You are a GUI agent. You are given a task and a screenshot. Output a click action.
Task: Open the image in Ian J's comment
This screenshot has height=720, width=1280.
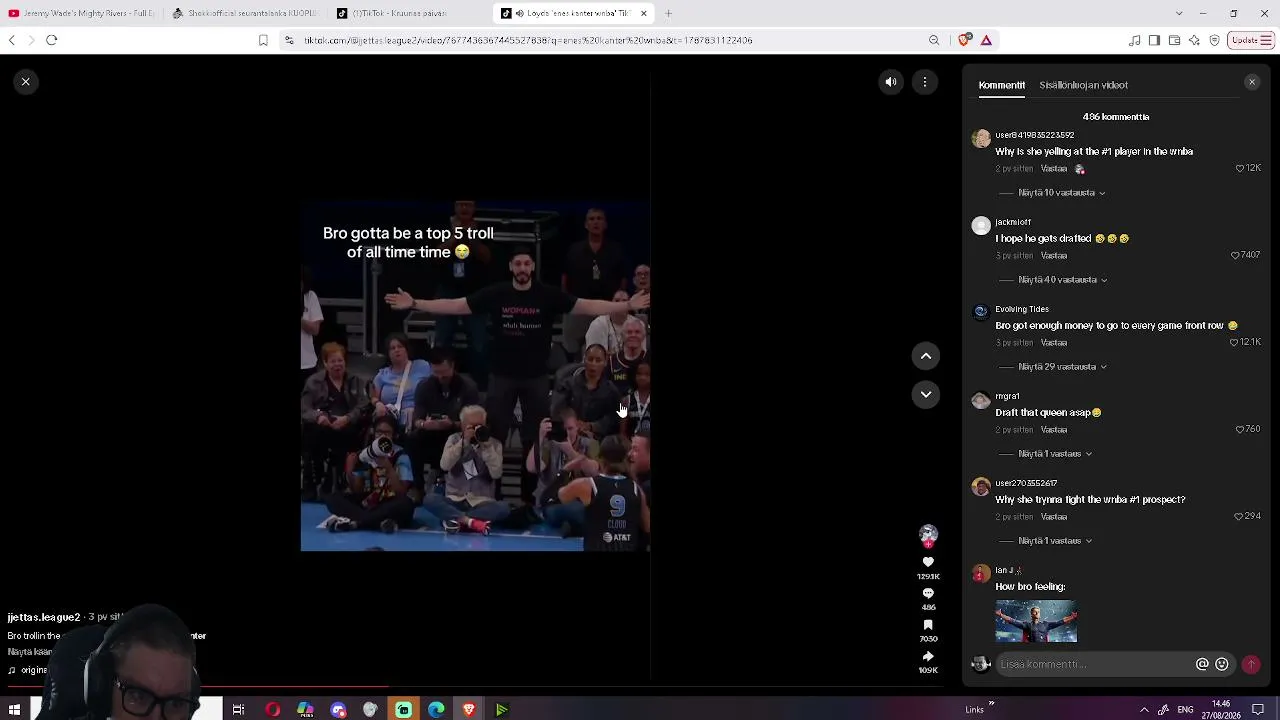click(x=1036, y=621)
